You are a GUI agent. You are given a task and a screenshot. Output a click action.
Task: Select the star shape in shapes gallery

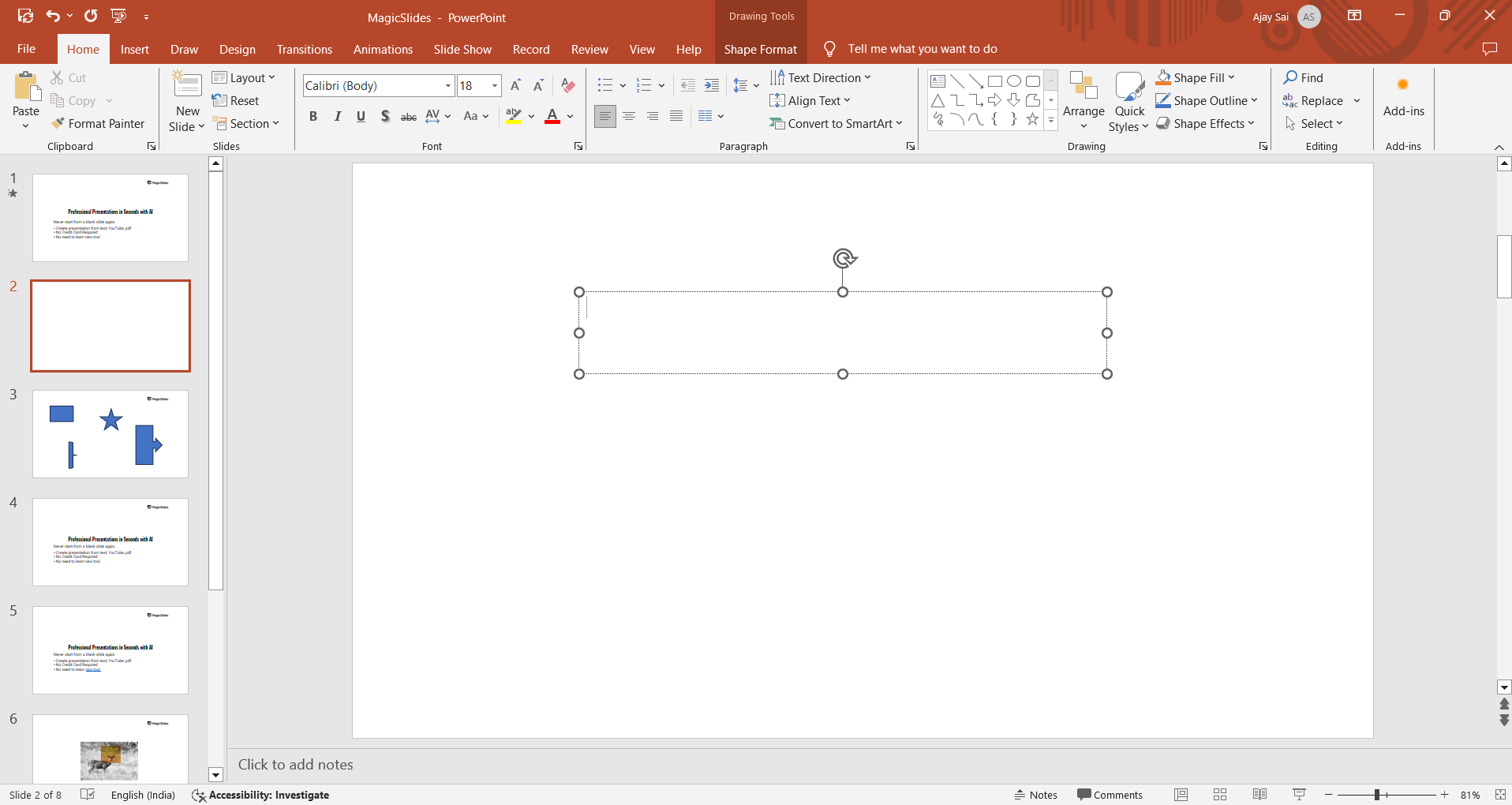point(1032,119)
